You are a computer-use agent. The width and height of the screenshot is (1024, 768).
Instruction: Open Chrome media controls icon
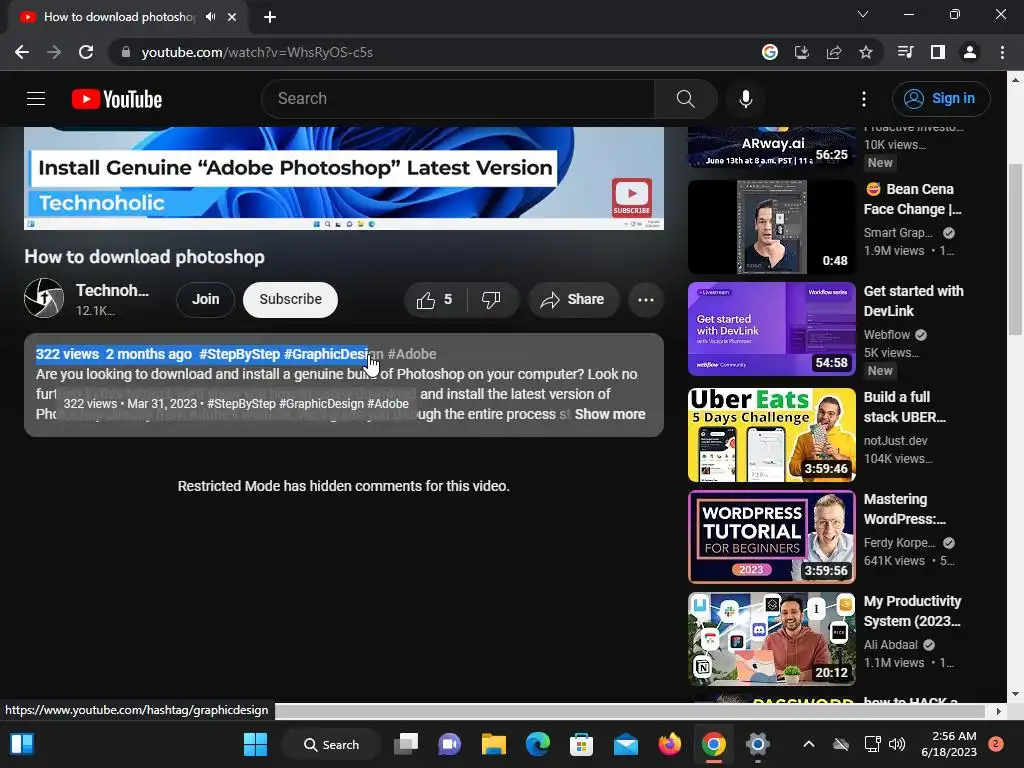tap(905, 52)
